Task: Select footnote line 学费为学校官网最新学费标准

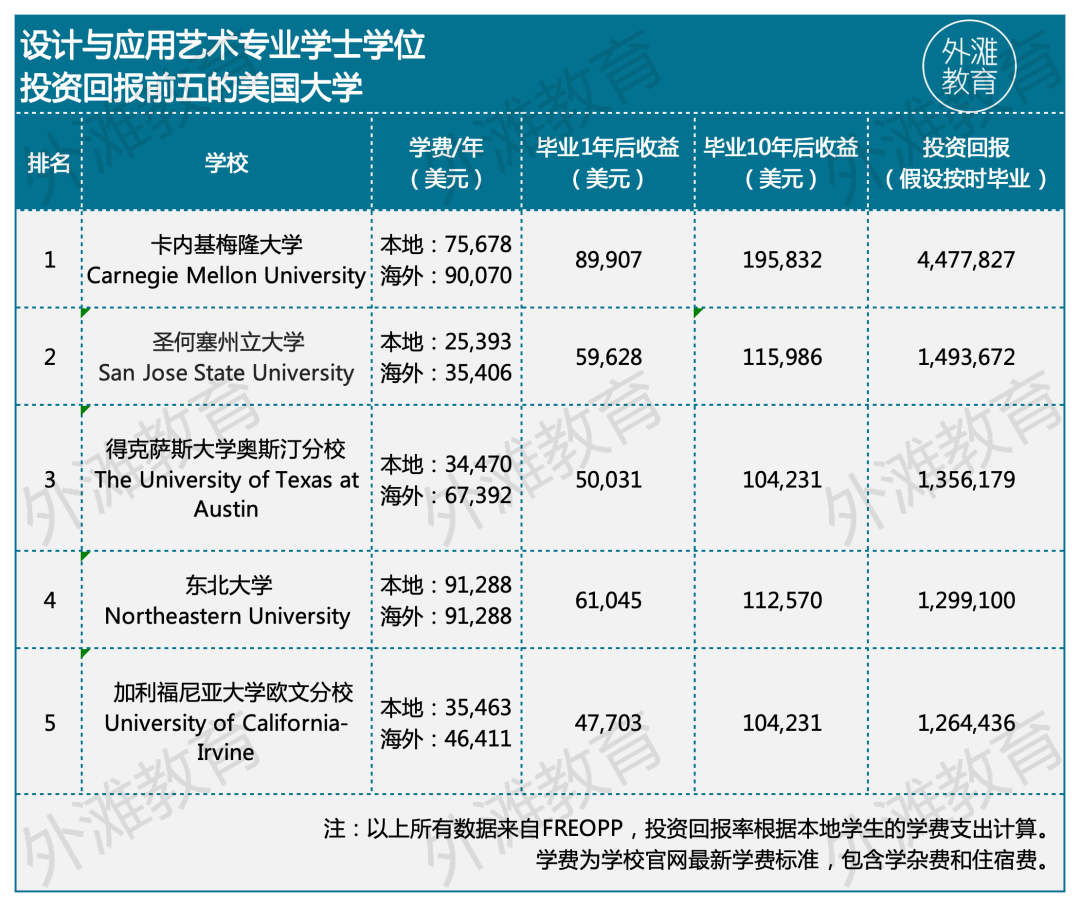Action: point(793,859)
